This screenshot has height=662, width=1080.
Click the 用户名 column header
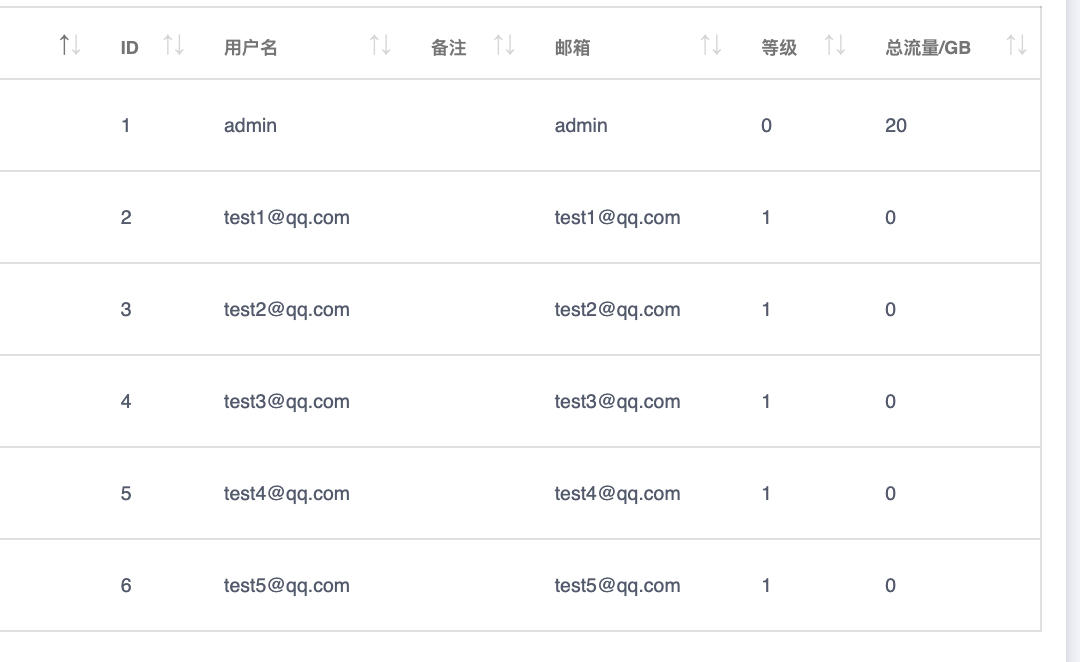click(251, 48)
